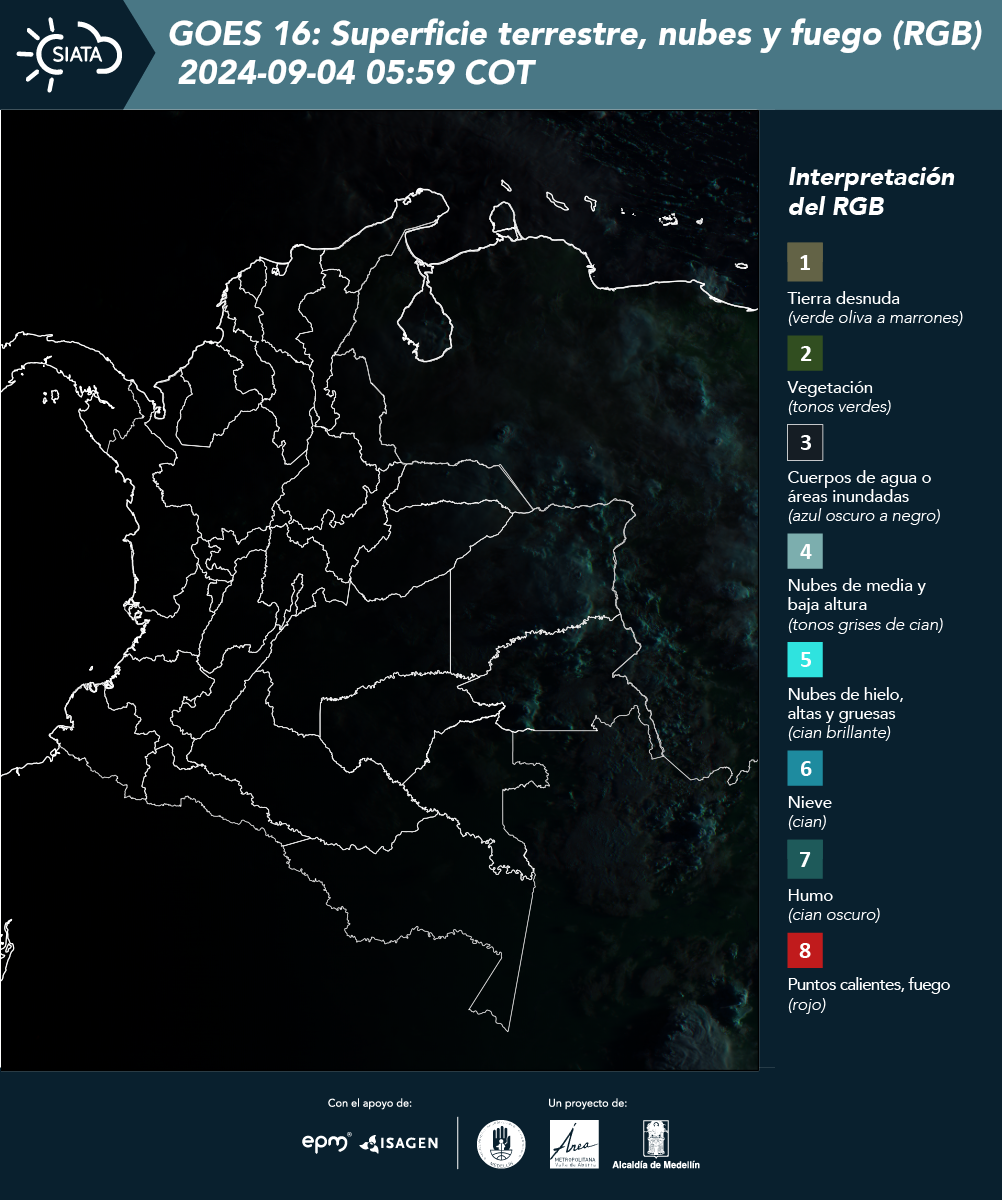Click the 'Con el apoyo de:' text
This screenshot has width=1002, height=1200.
[370, 1103]
